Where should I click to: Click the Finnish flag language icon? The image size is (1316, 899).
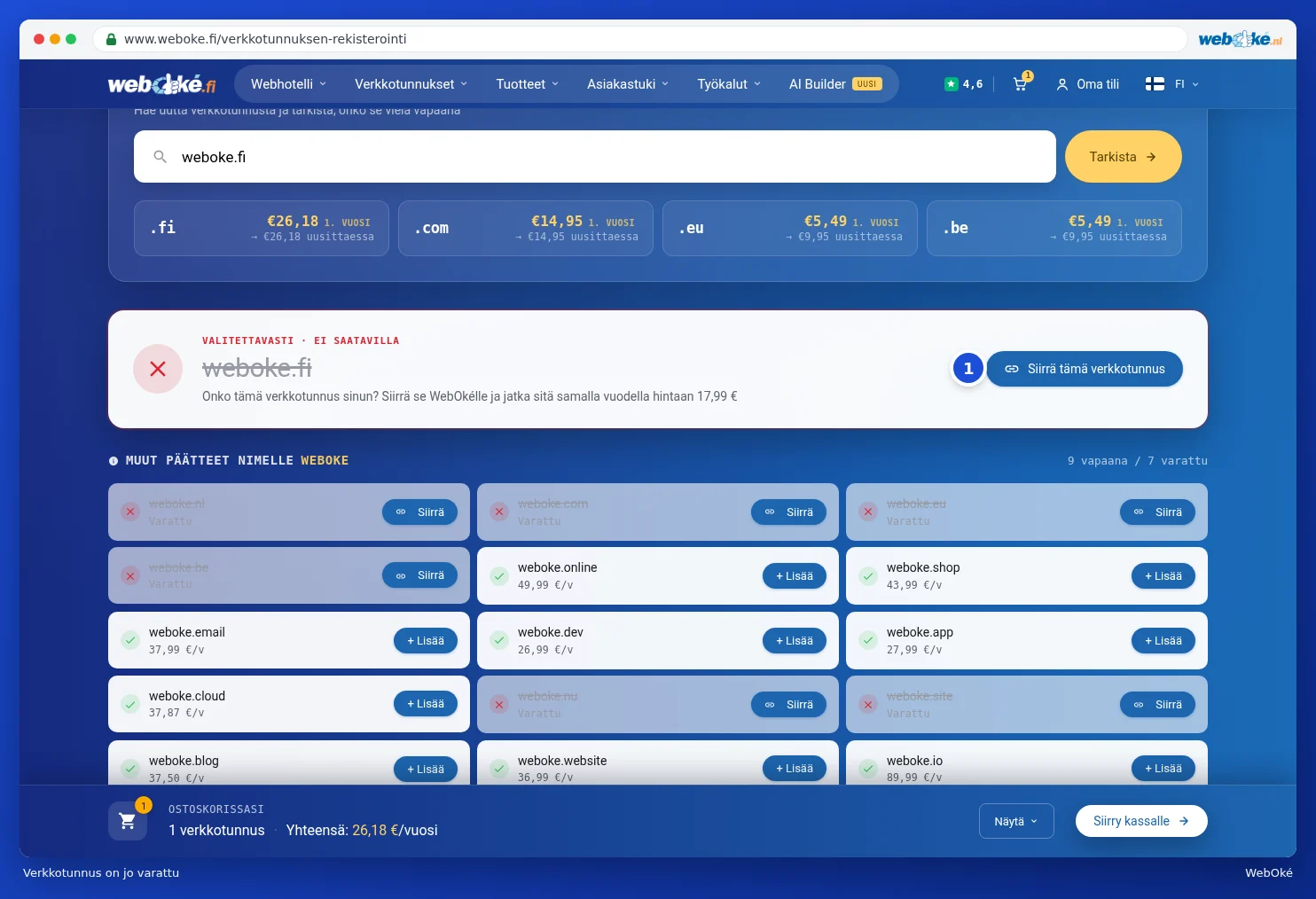pyautogui.click(x=1155, y=84)
